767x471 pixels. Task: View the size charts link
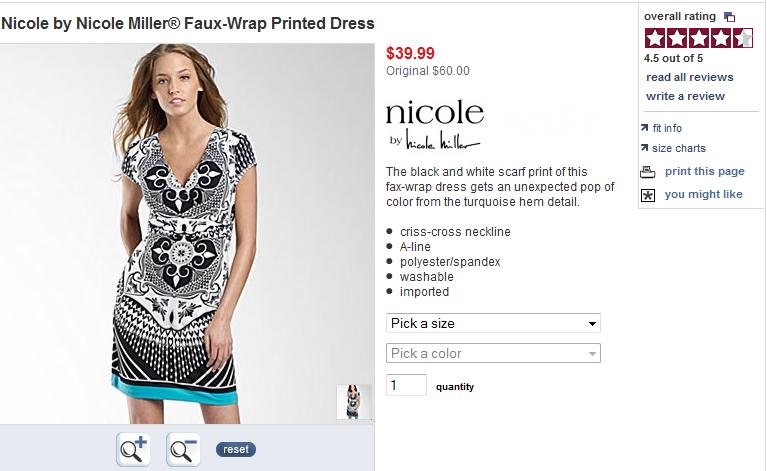pyautogui.click(x=679, y=148)
